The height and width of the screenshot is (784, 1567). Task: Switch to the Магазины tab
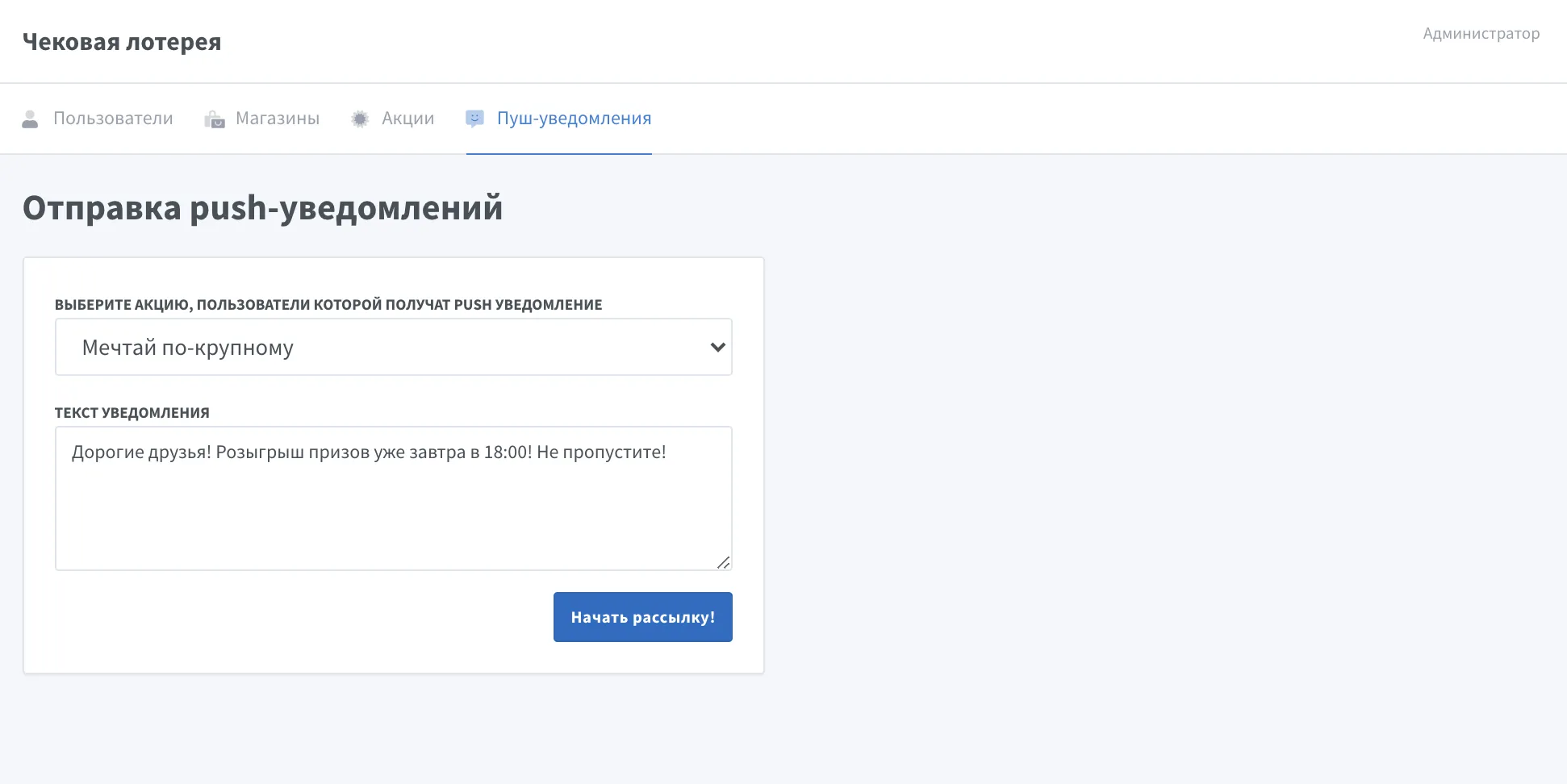[x=277, y=119]
